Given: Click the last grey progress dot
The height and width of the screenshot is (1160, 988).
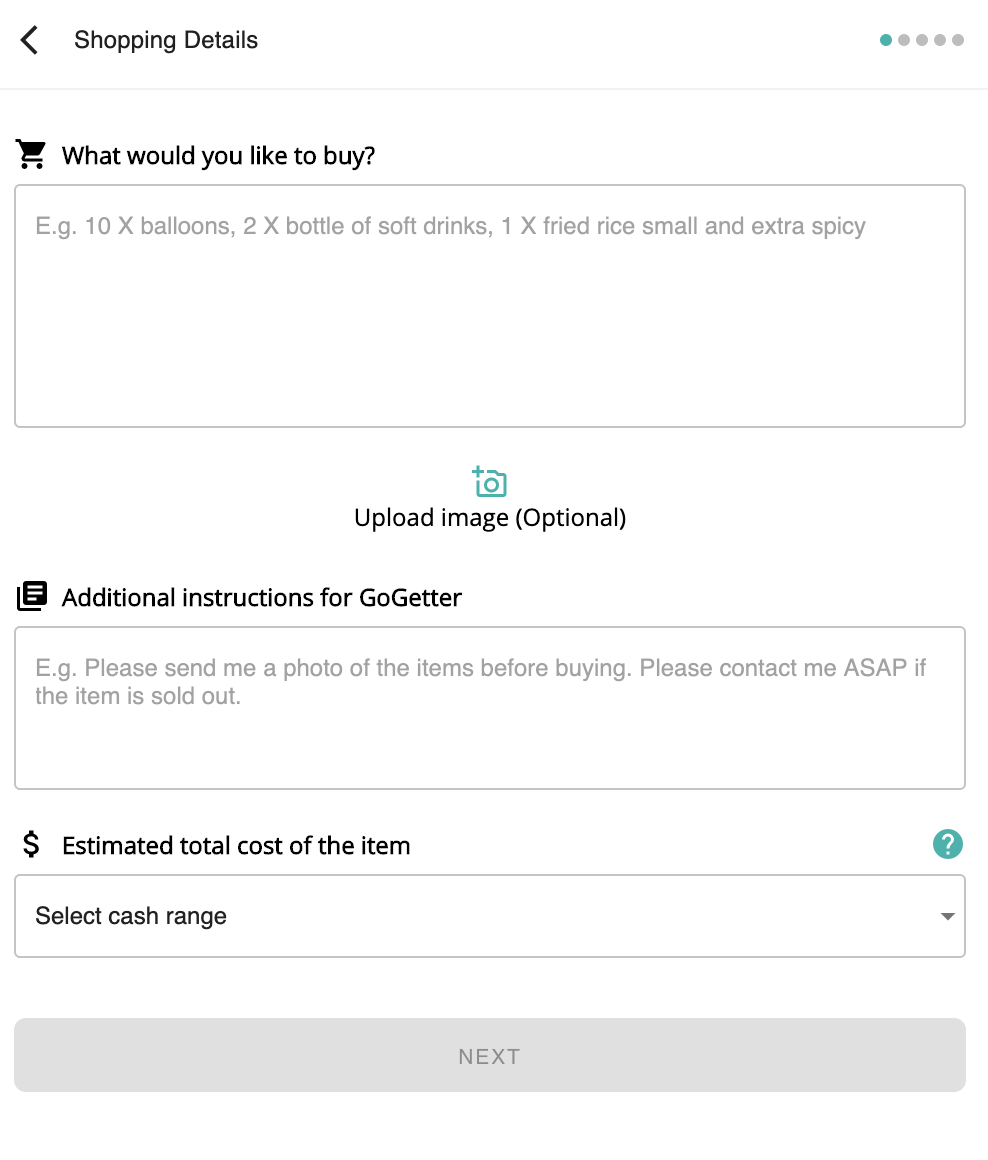Looking at the screenshot, I should tap(958, 41).
